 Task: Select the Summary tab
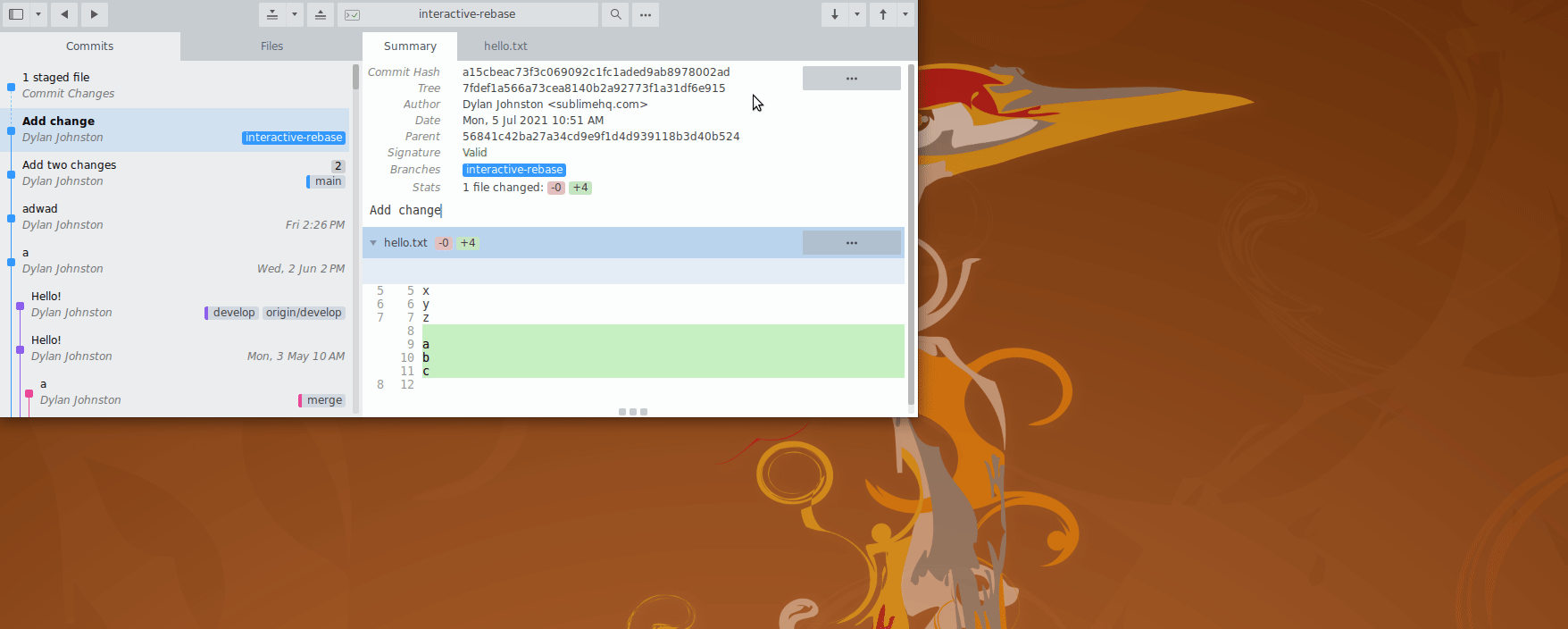[410, 46]
